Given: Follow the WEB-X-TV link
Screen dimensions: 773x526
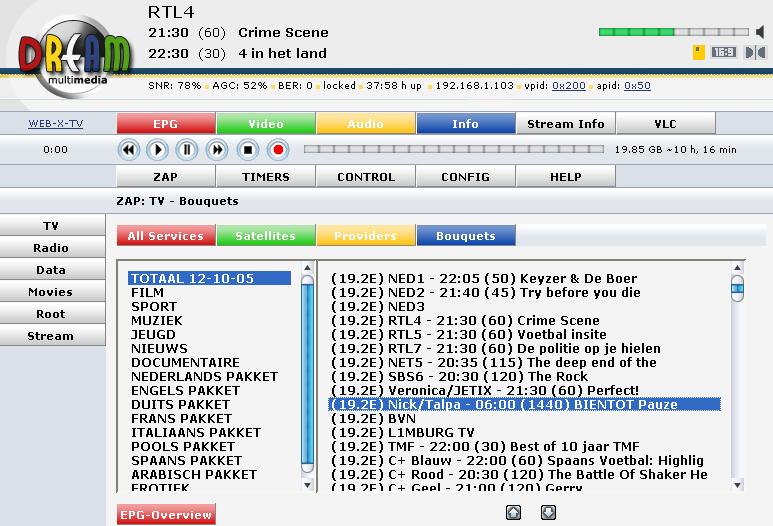Looking at the screenshot, I should click(x=56, y=124).
